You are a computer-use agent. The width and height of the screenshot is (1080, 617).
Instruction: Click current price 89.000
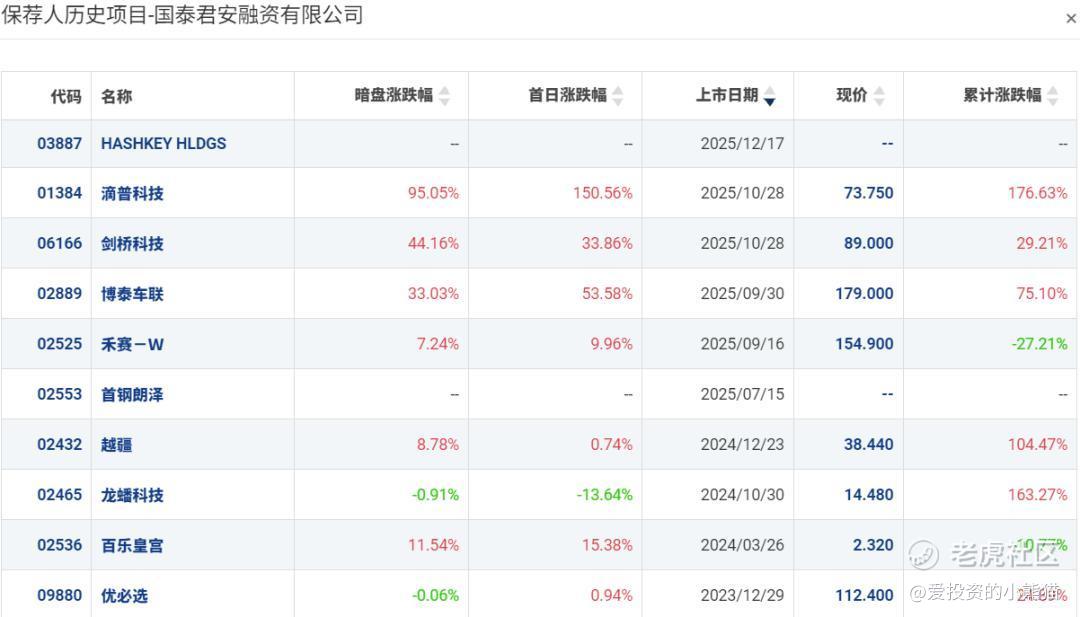coord(869,243)
